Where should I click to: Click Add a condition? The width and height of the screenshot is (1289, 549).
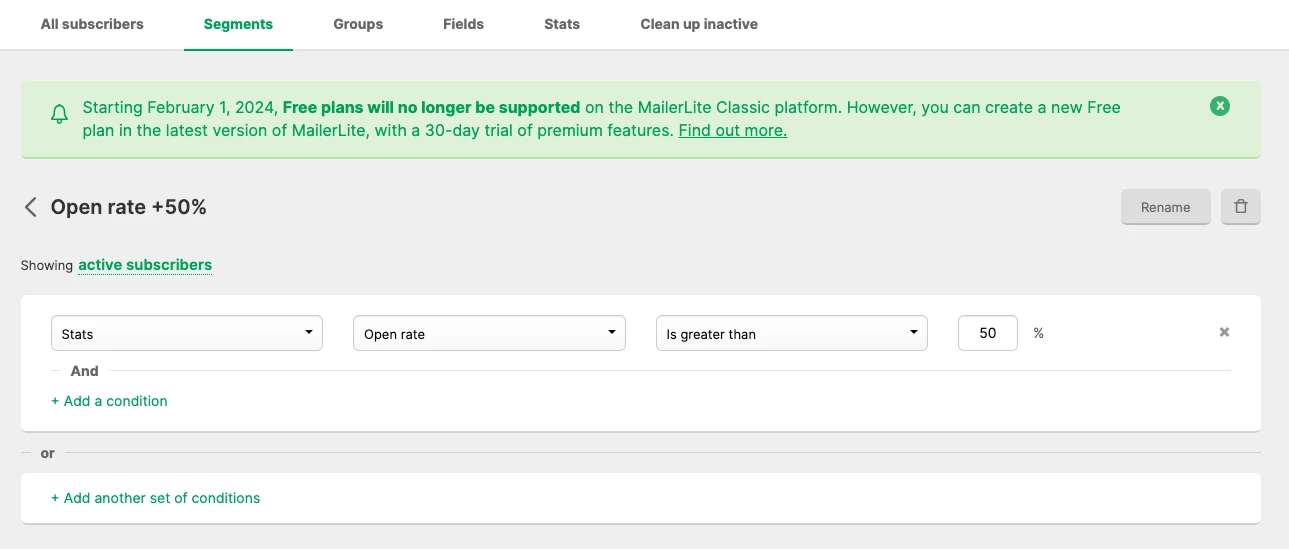click(109, 401)
